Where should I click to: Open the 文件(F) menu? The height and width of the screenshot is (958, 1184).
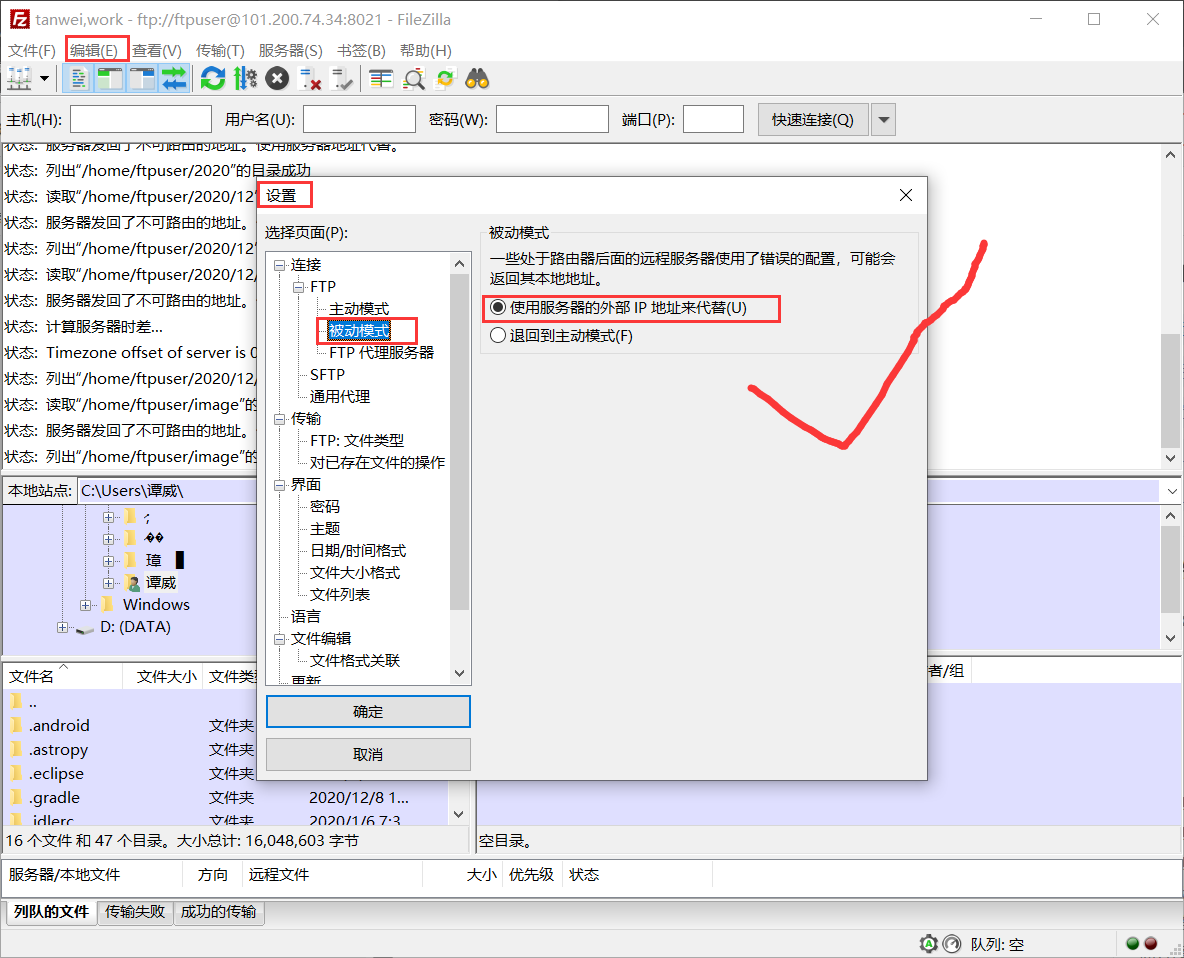32,51
